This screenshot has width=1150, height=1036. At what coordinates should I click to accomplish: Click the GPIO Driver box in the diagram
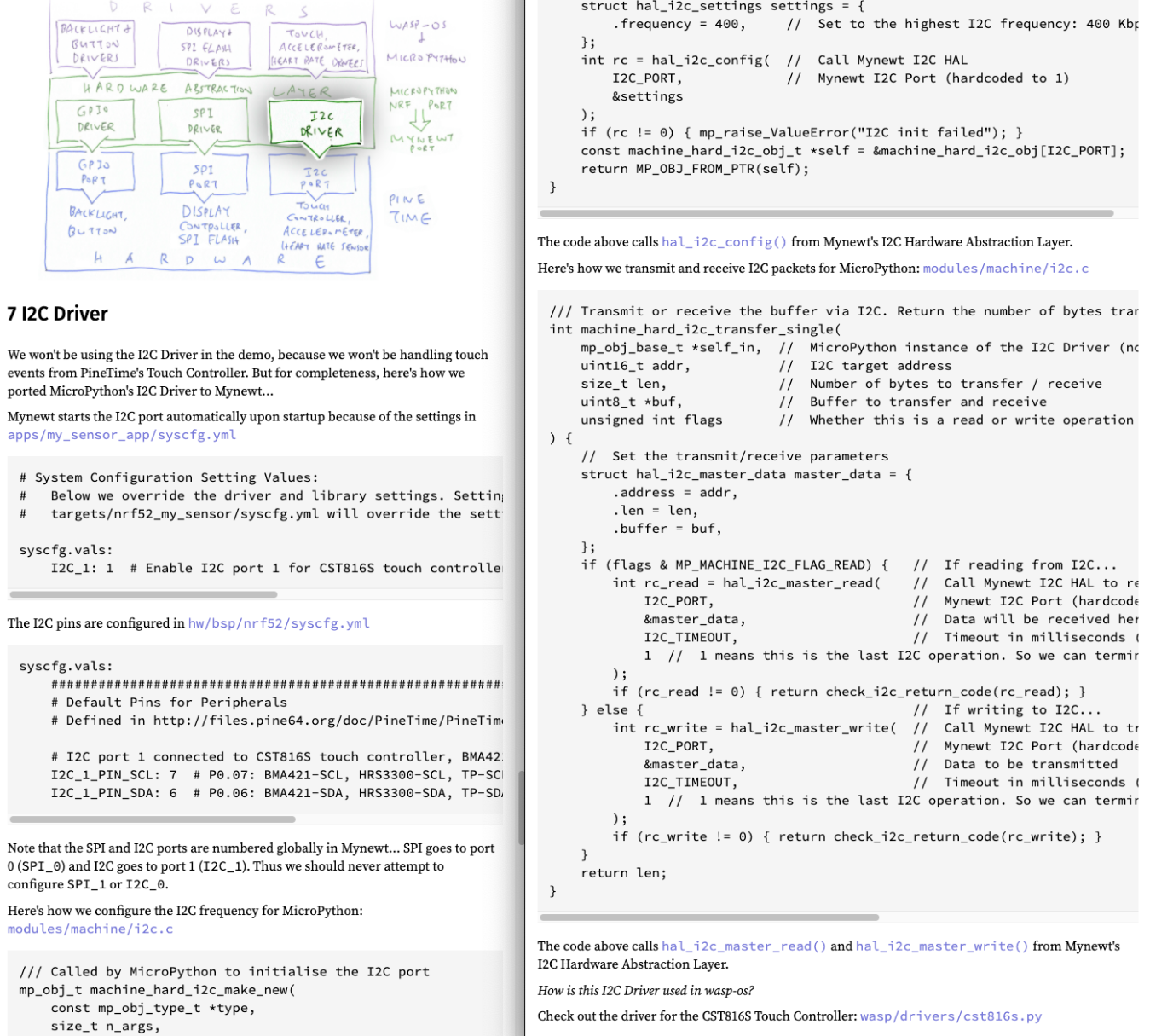[95, 119]
